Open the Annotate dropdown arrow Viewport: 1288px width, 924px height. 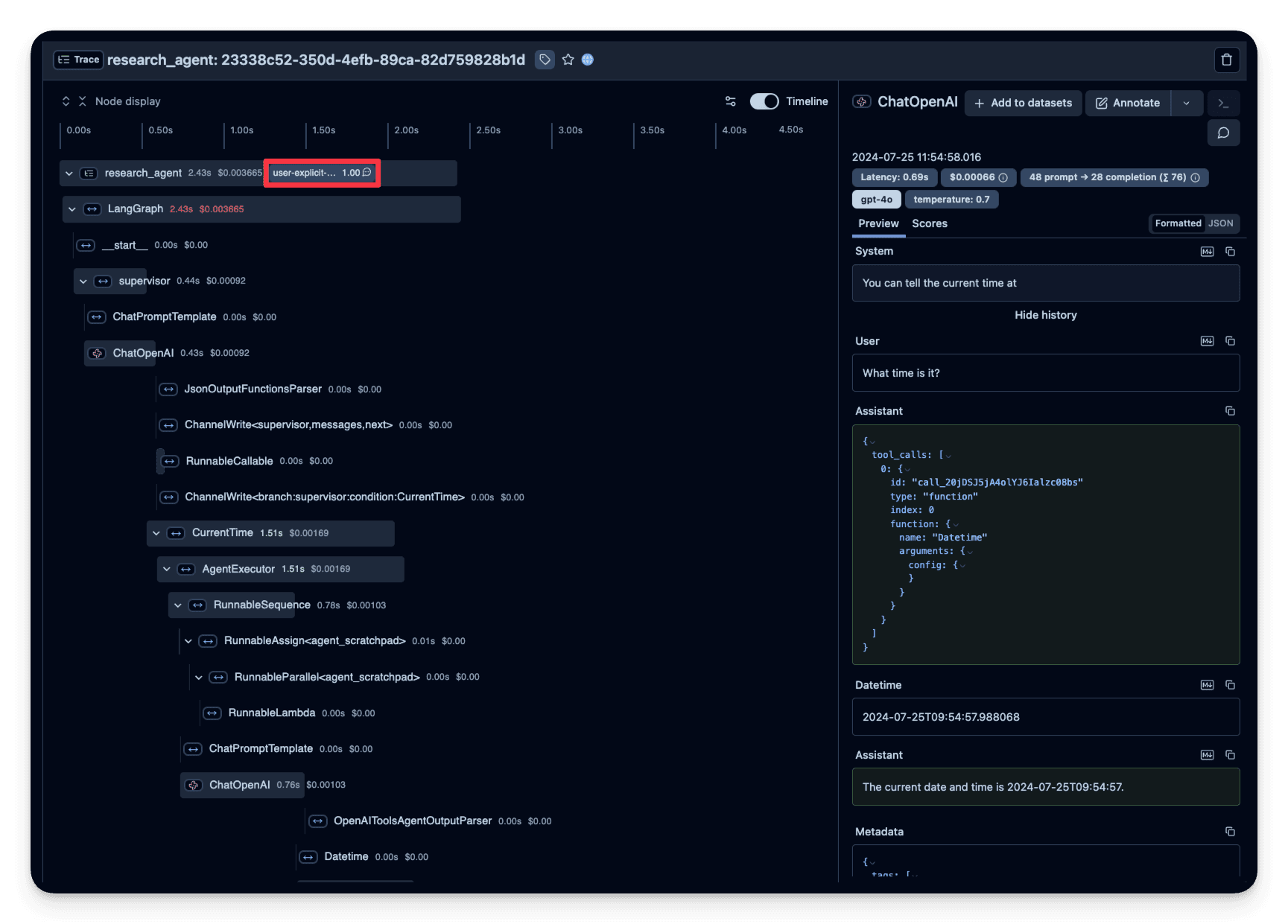pyautogui.click(x=1186, y=103)
